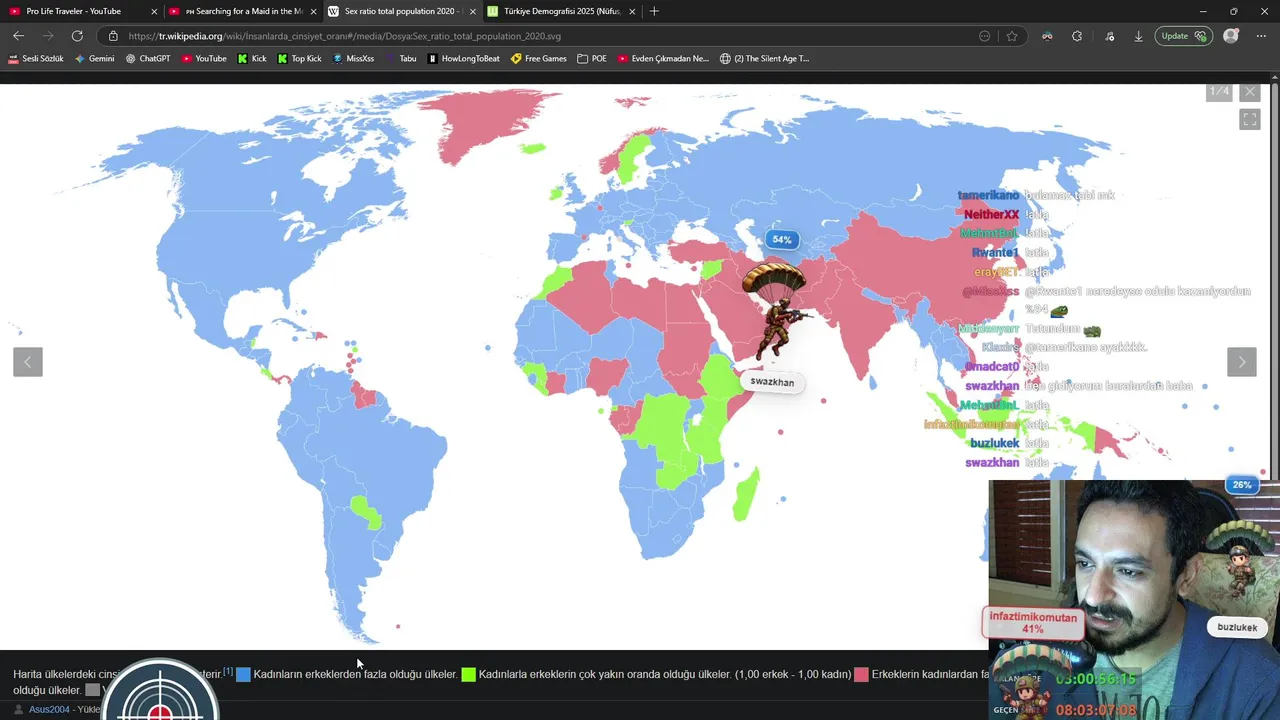Open the Top Kick bookmark
Viewport: 1280px width, 720px height.
pyautogui.click(x=299, y=58)
